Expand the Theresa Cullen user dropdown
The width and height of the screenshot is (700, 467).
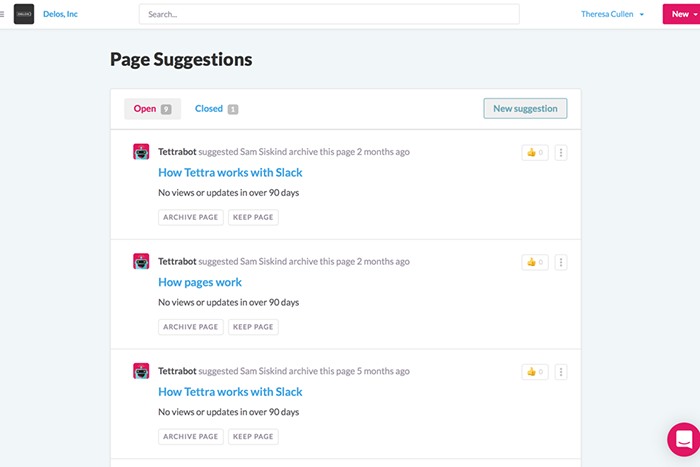[x=613, y=14]
